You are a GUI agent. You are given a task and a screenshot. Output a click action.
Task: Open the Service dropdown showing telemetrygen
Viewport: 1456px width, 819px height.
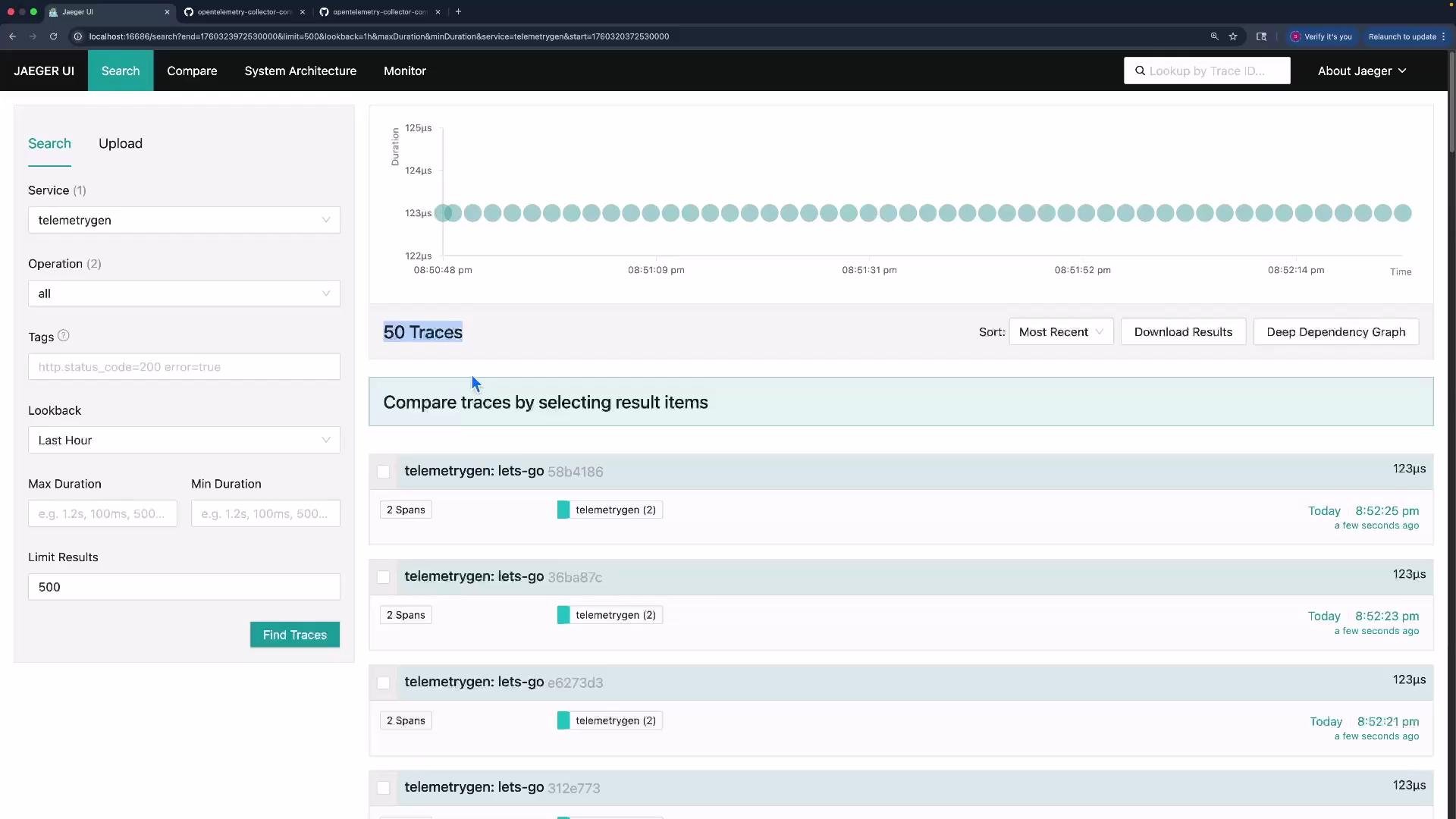[x=184, y=220]
